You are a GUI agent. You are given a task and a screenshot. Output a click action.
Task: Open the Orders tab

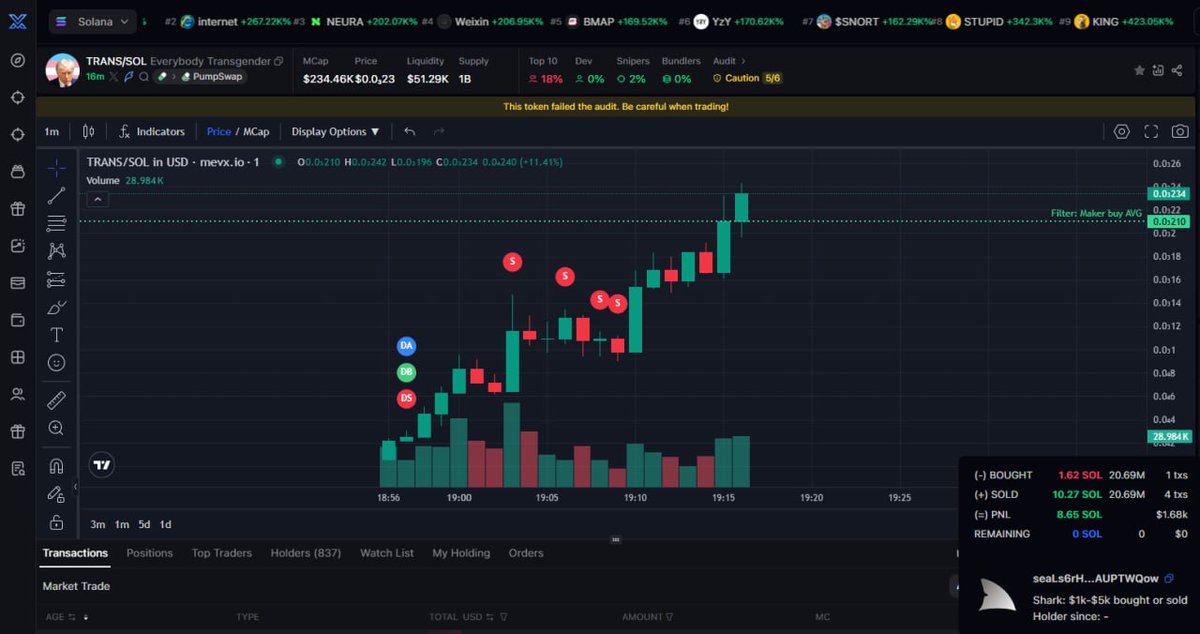click(526, 553)
